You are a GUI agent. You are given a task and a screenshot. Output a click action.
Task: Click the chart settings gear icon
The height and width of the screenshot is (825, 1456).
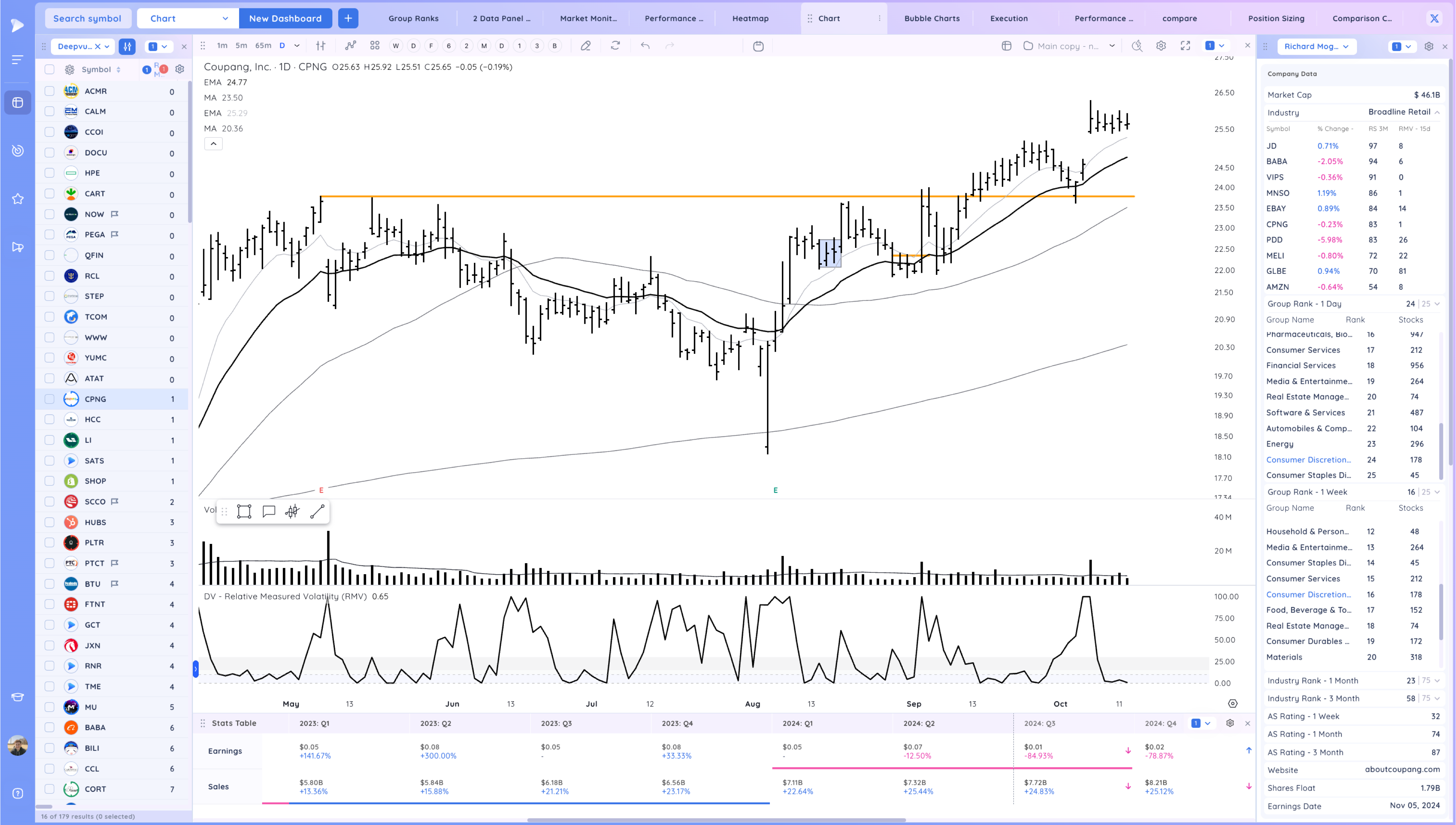[x=1161, y=46]
